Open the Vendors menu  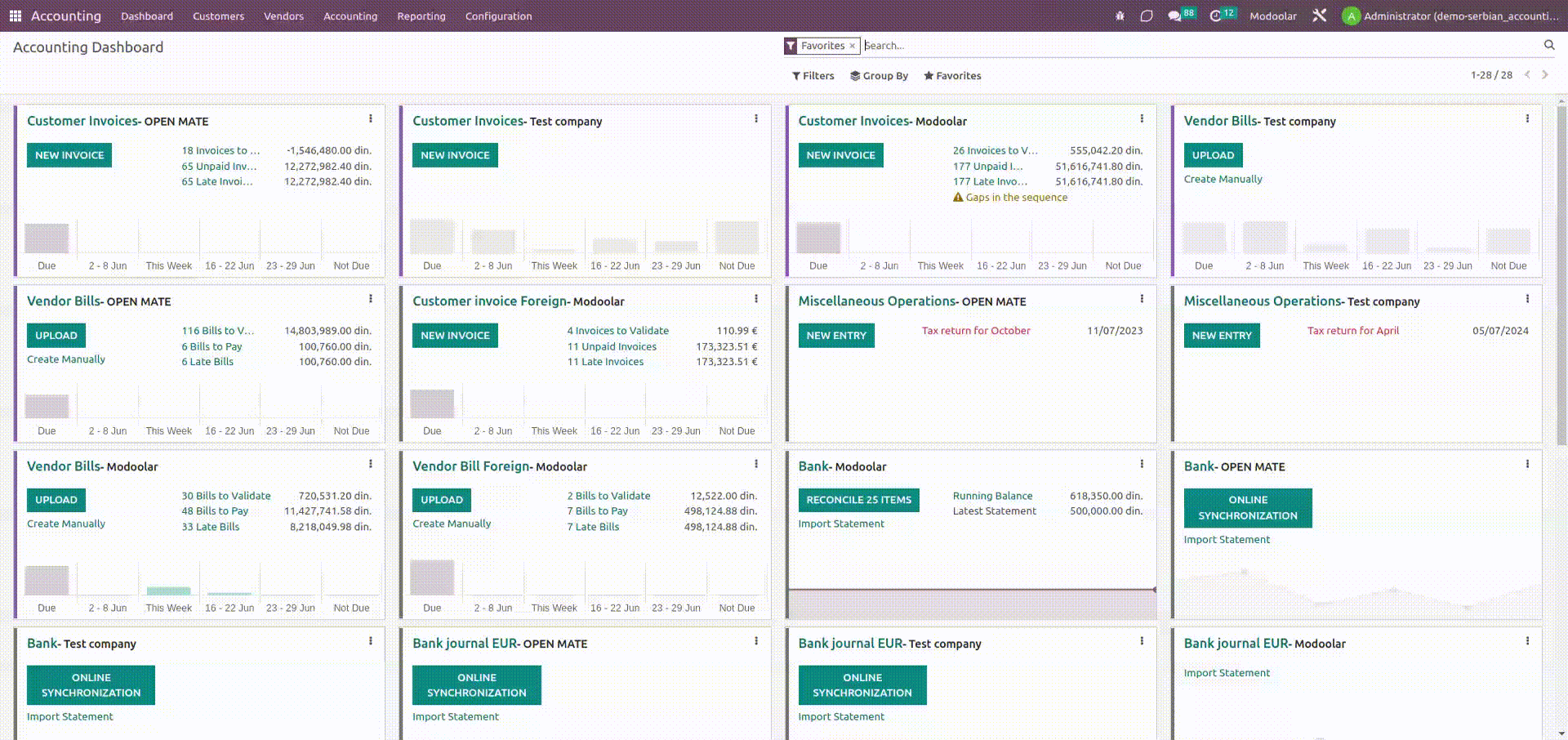(x=283, y=16)
